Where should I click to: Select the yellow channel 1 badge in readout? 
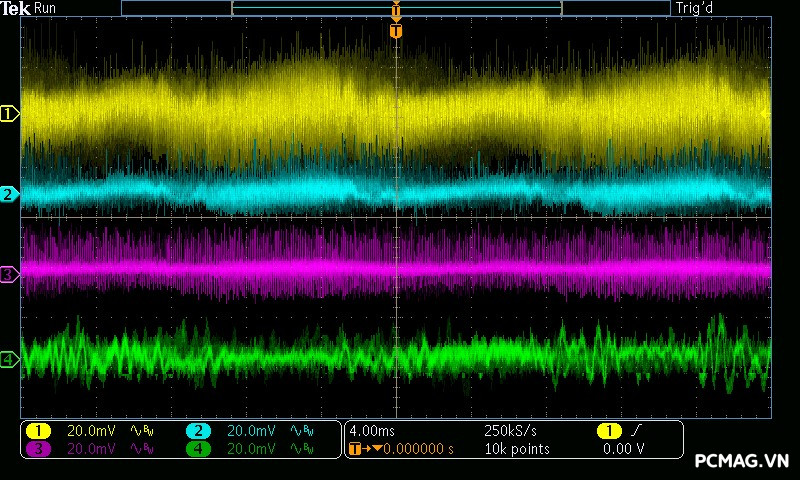pos(38,430)
